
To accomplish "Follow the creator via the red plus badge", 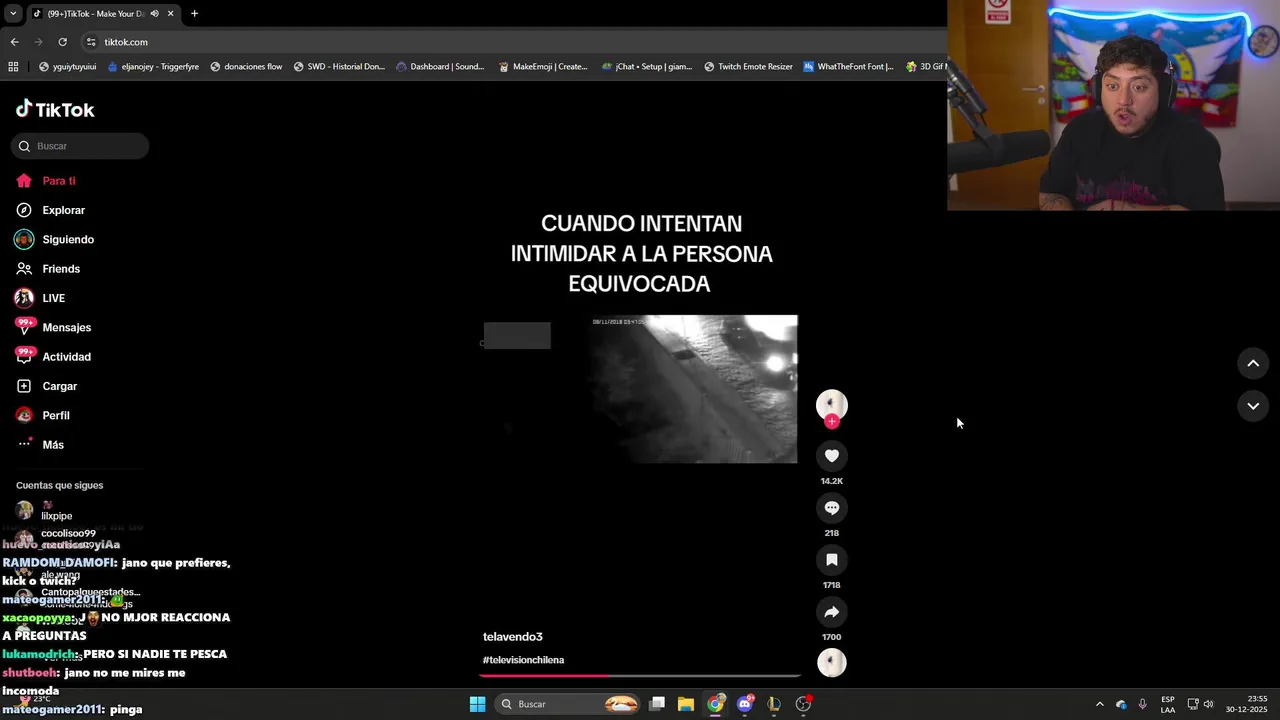I will 831,421.
